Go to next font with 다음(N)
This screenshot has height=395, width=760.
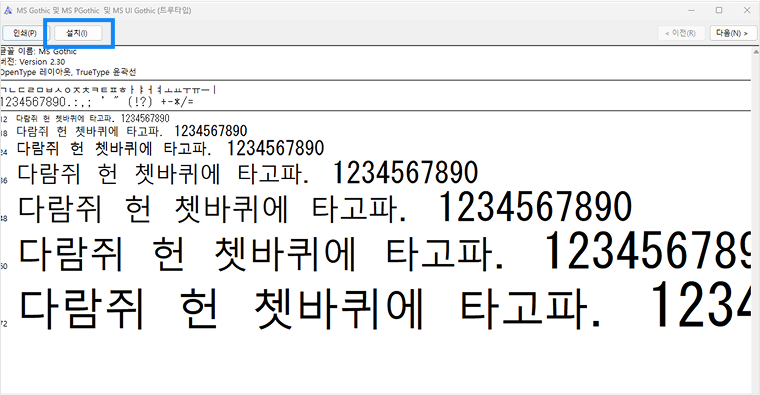[x=732, y=33]
